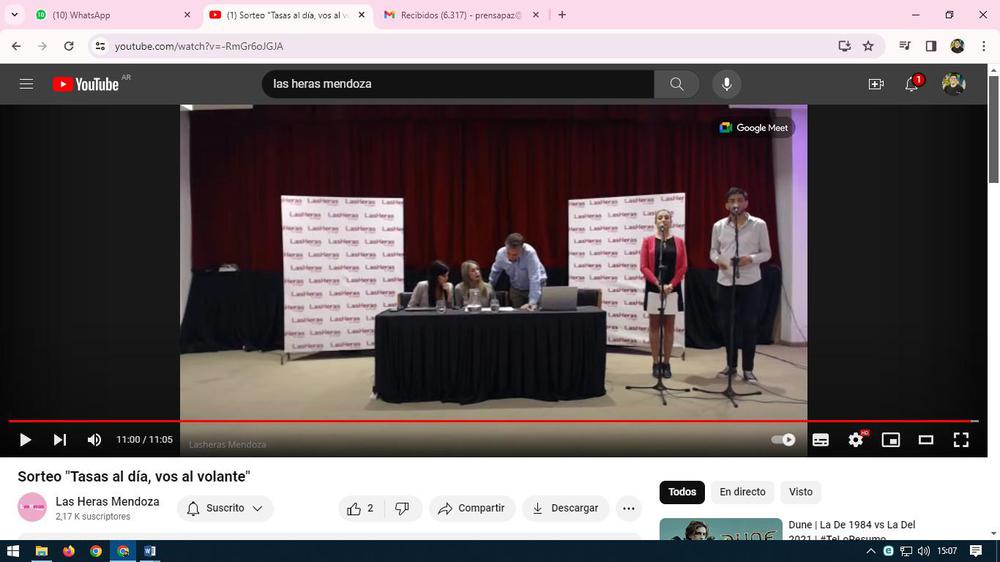Screen dimensions: 1000x562
Task: Click the Compartir share button
Action: click(x=472, y=508)
